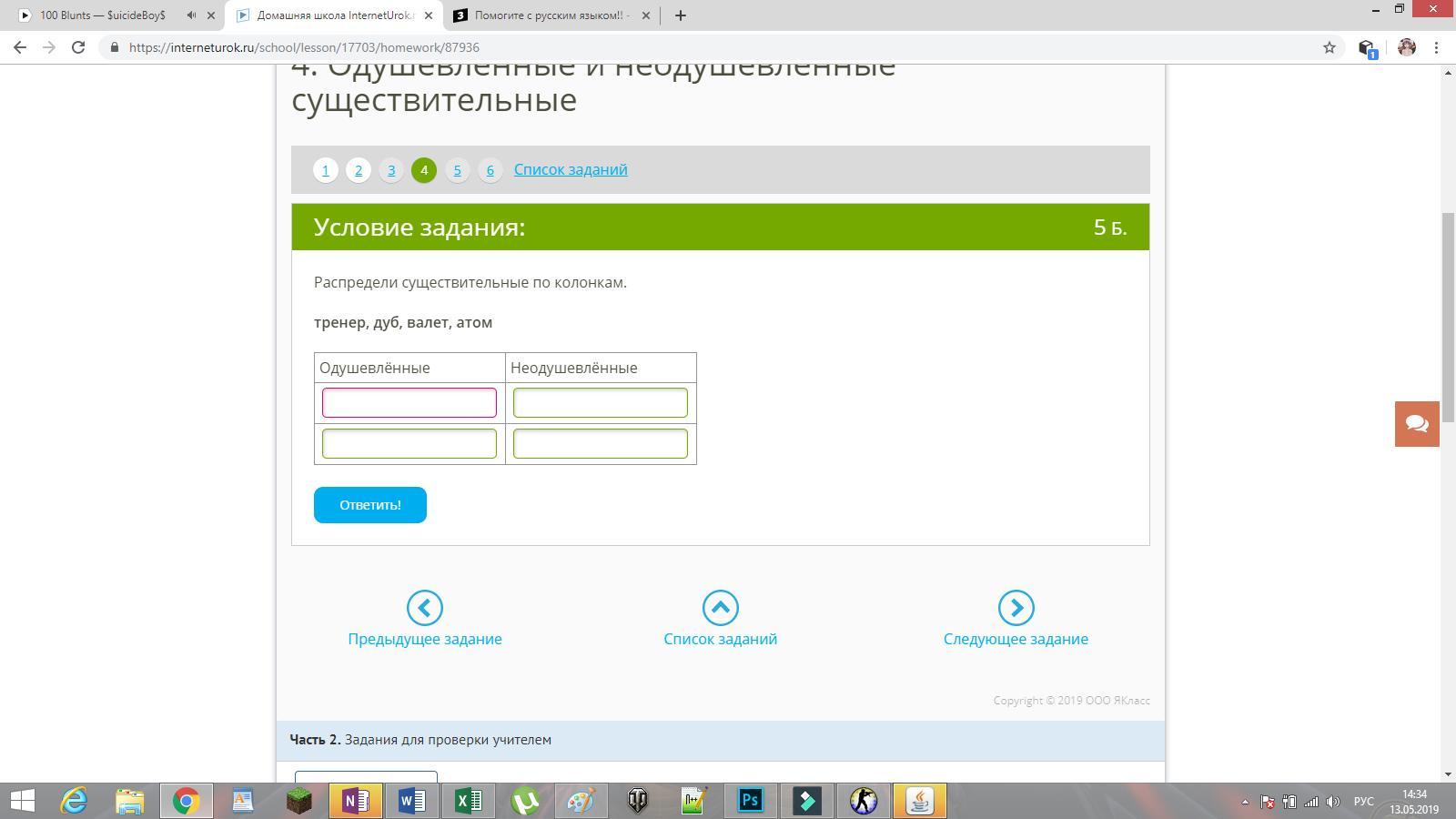
Task: Click the next task arrow icon
Action: (1016, 608)
